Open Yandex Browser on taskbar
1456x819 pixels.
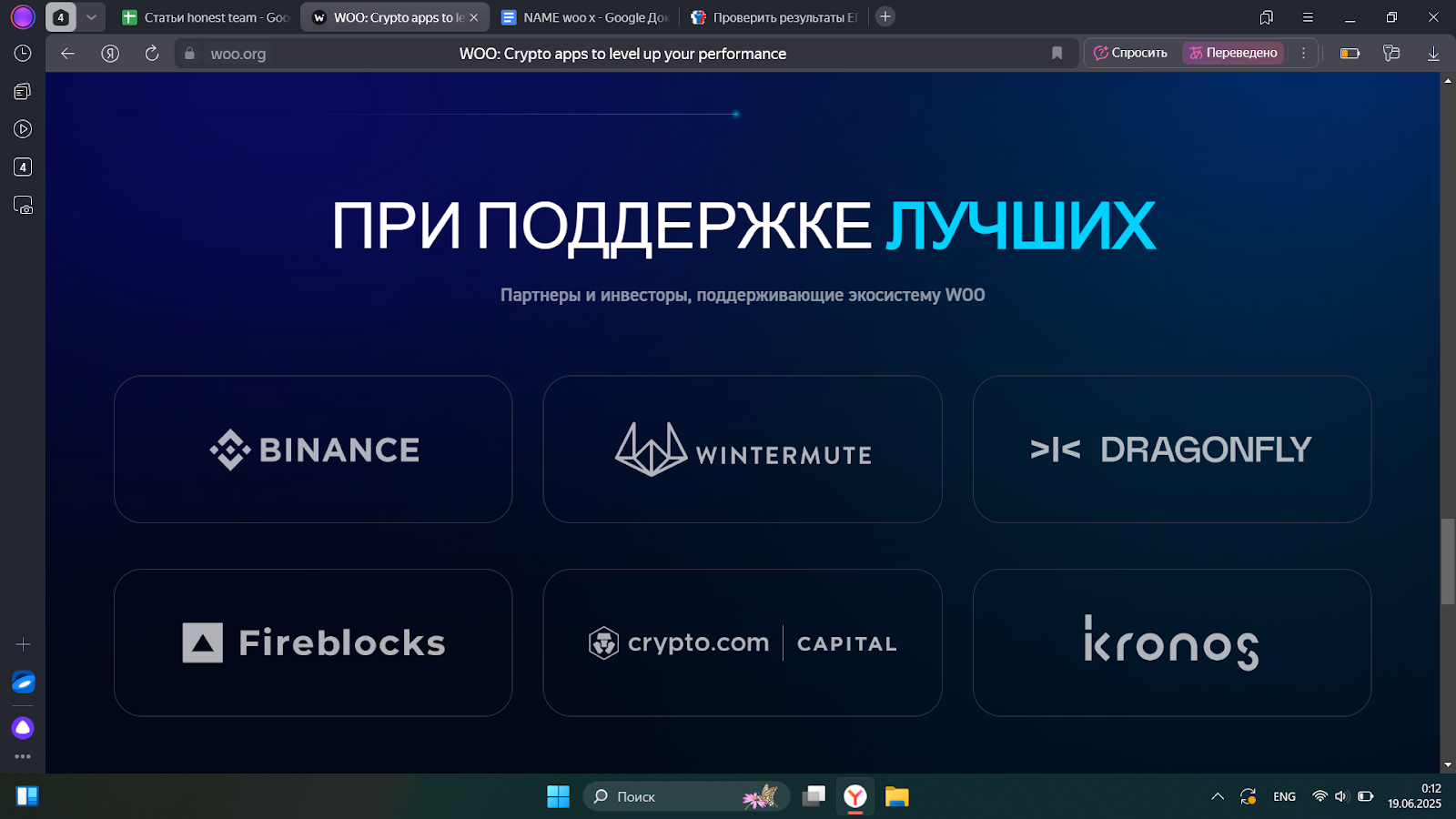855,796
